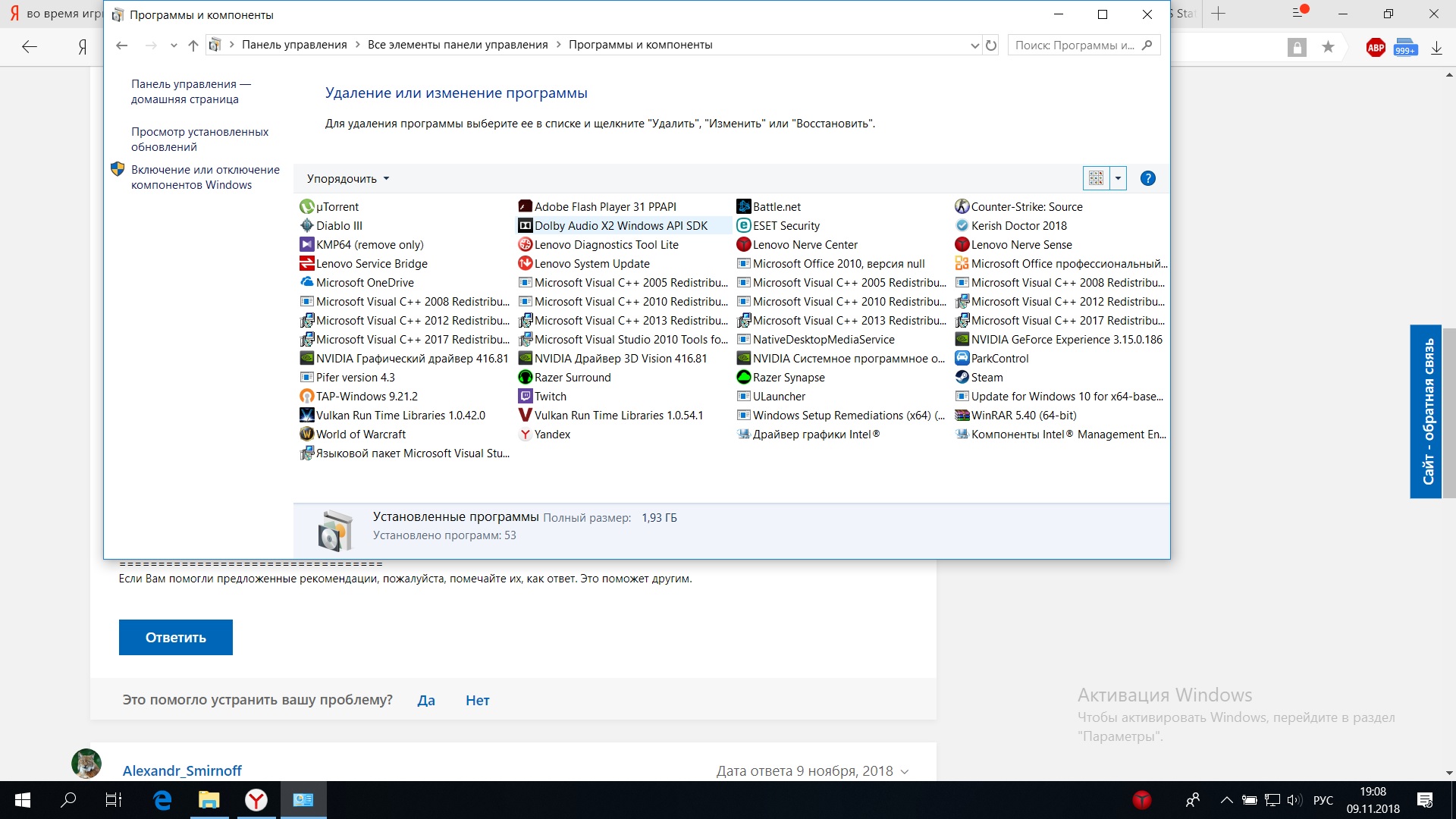The height and width of the screenshot is (819, 1456).
Task: Click the World of Warcraft icon
Action: 307,434
